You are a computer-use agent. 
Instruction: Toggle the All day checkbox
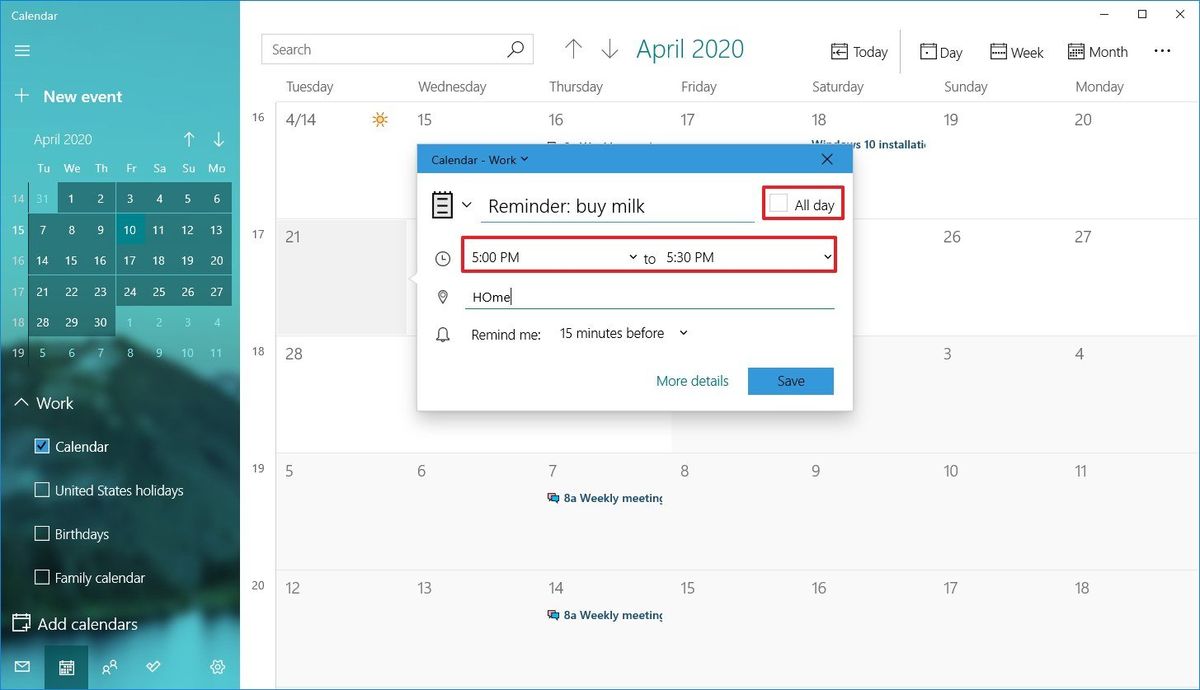(778, 202)
